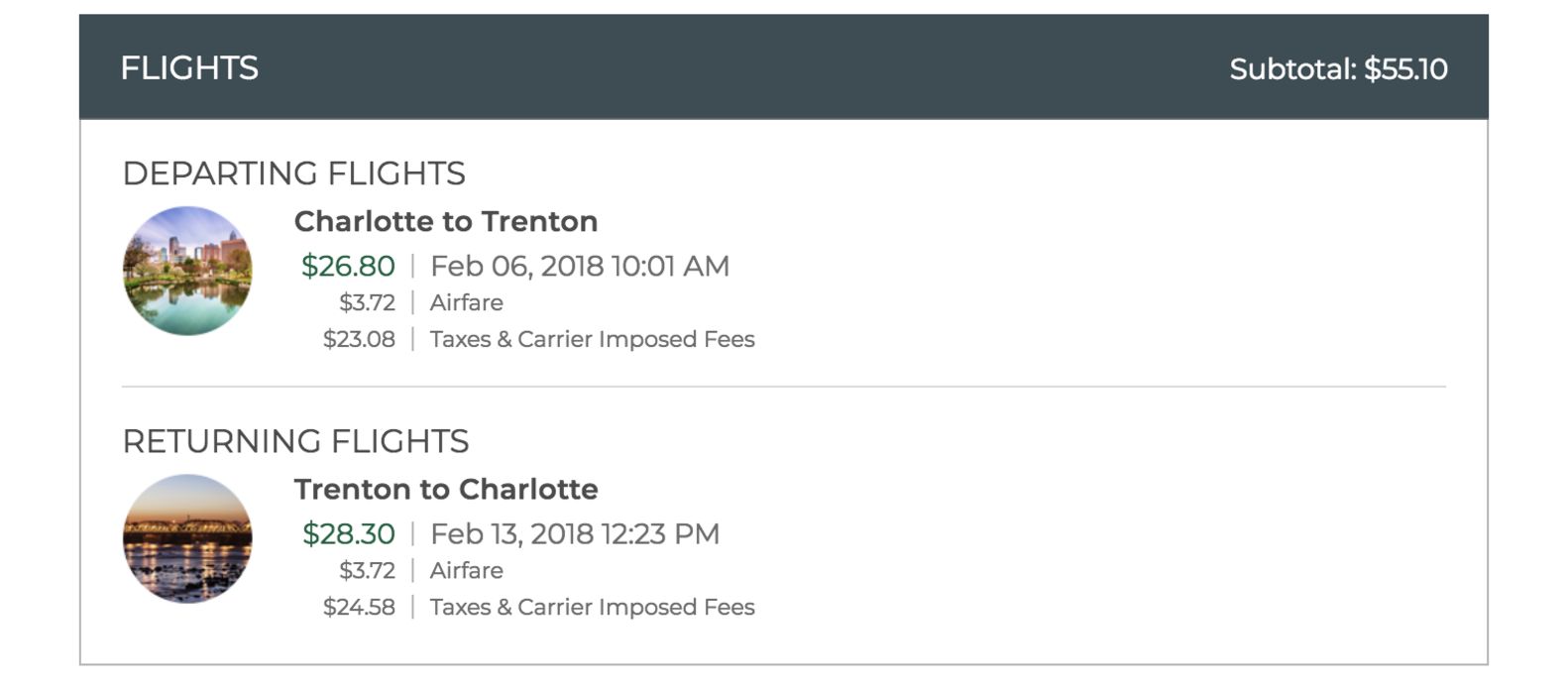Click the Feb 13, 2018 return date
The height and width of the screenshot is (690, 1568).
point(574,533)
